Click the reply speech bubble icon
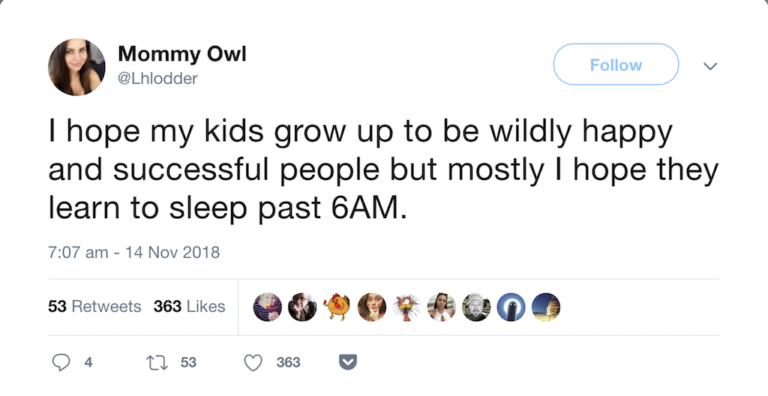 click(61, 363)
